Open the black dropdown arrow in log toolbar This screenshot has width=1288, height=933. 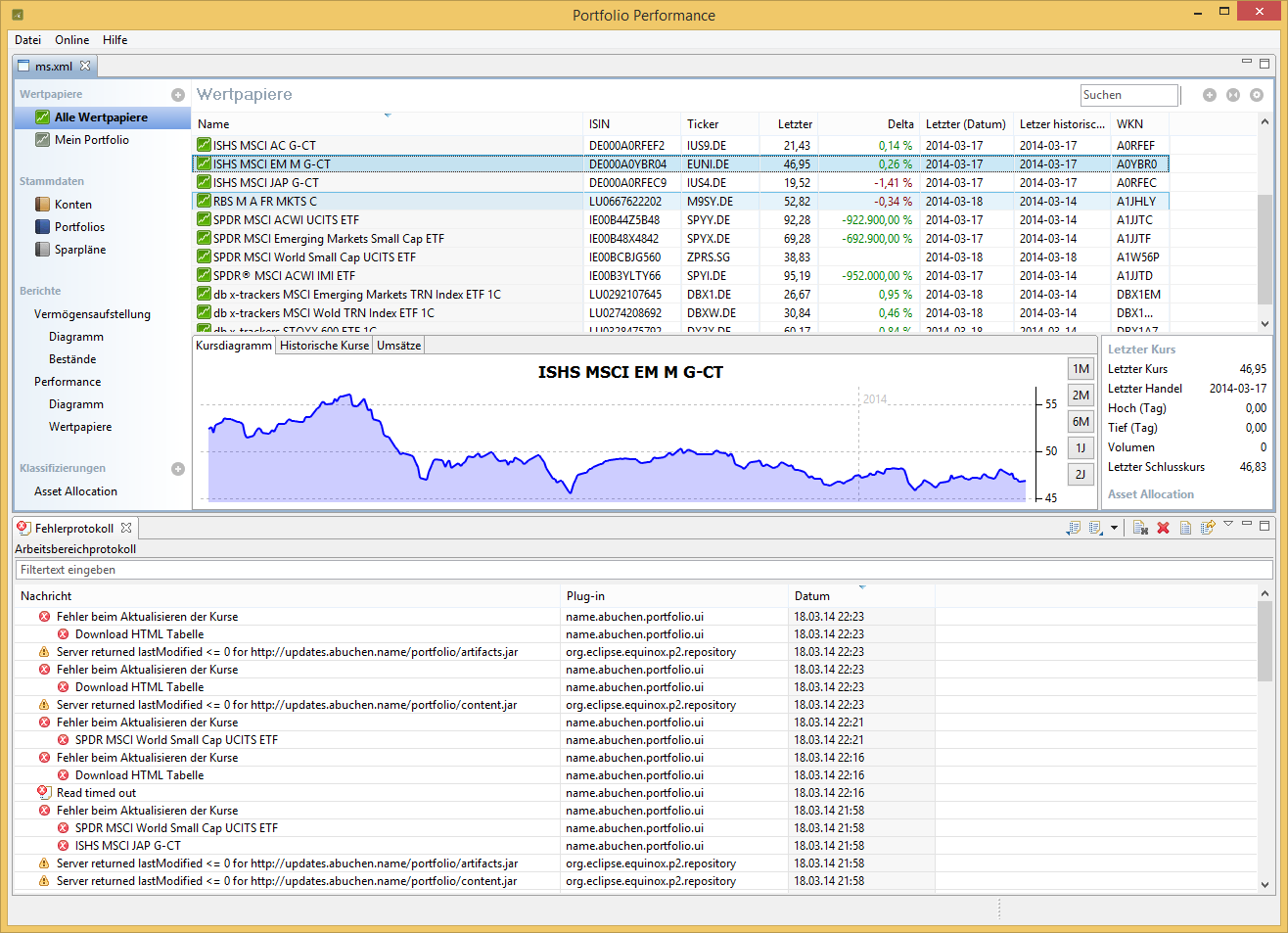click(x=1114, y=528)
